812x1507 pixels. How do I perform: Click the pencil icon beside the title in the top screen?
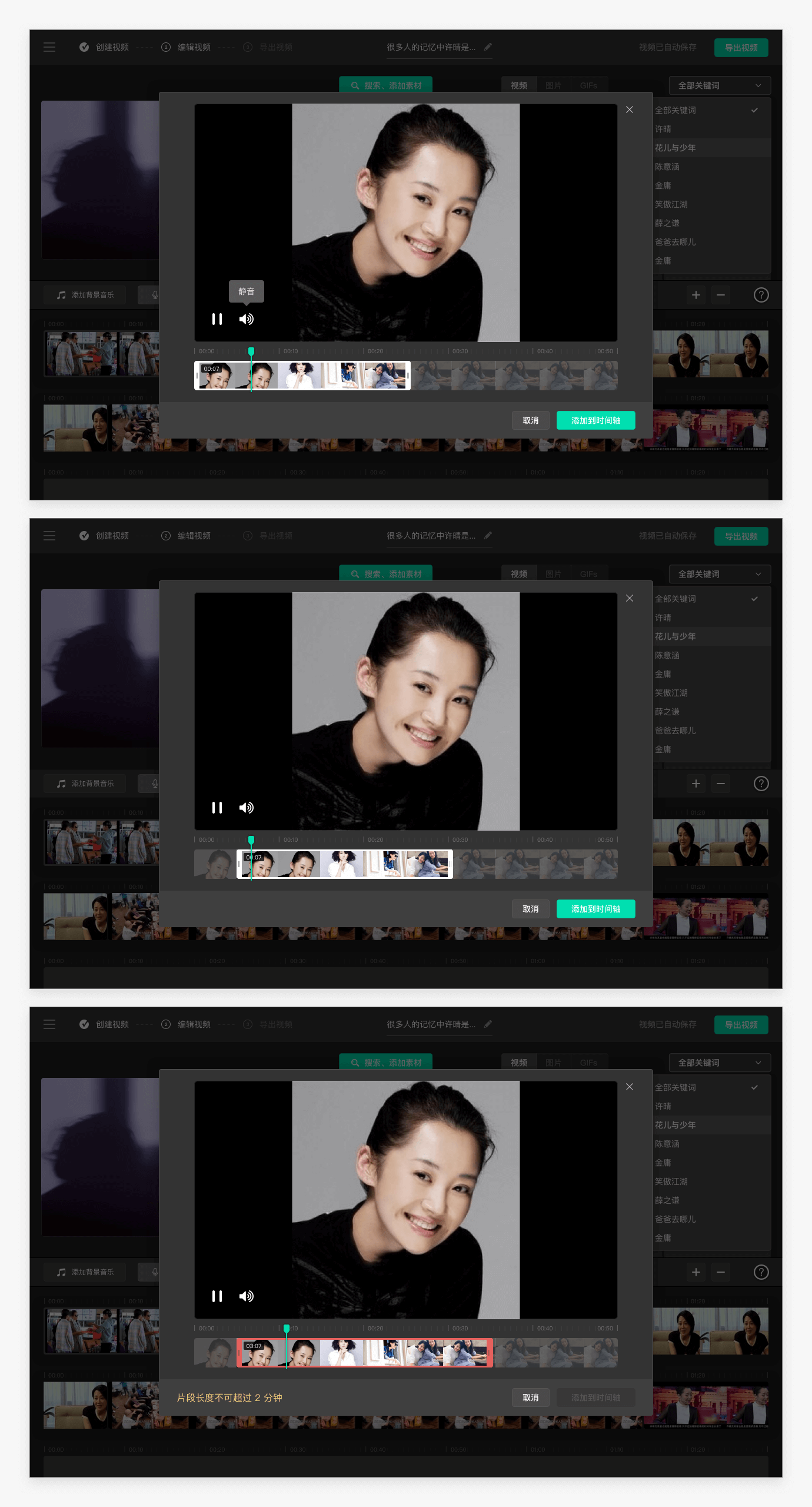click(488, 47)
